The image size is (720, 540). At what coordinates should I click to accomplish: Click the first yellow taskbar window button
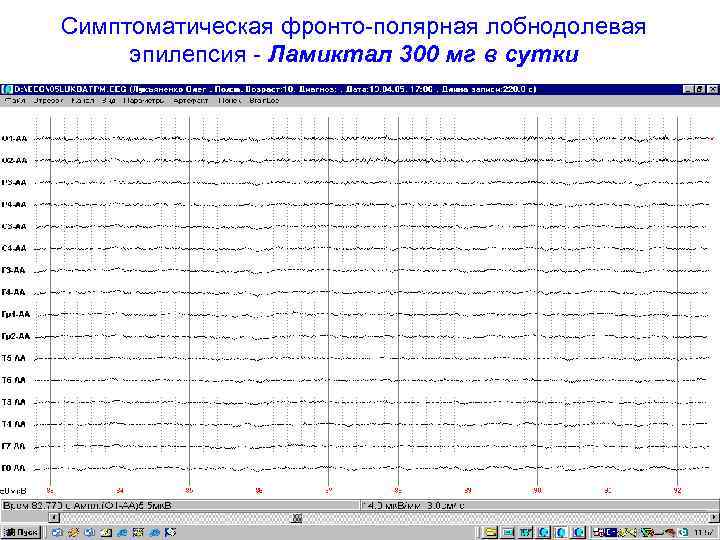point(490,533)
